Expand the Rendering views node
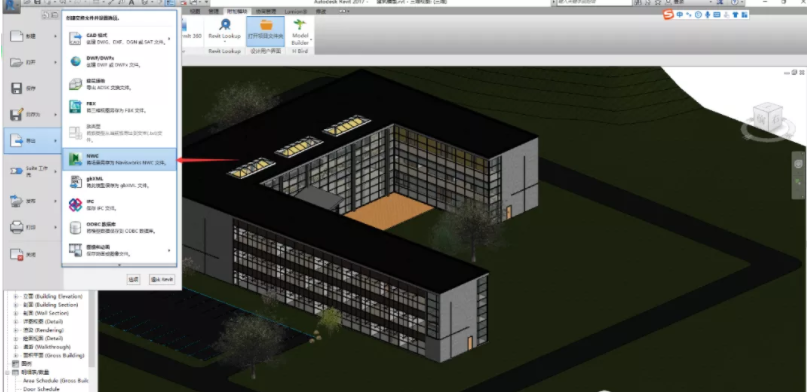This screenshot has height=392, width=807. pos(16,330)
